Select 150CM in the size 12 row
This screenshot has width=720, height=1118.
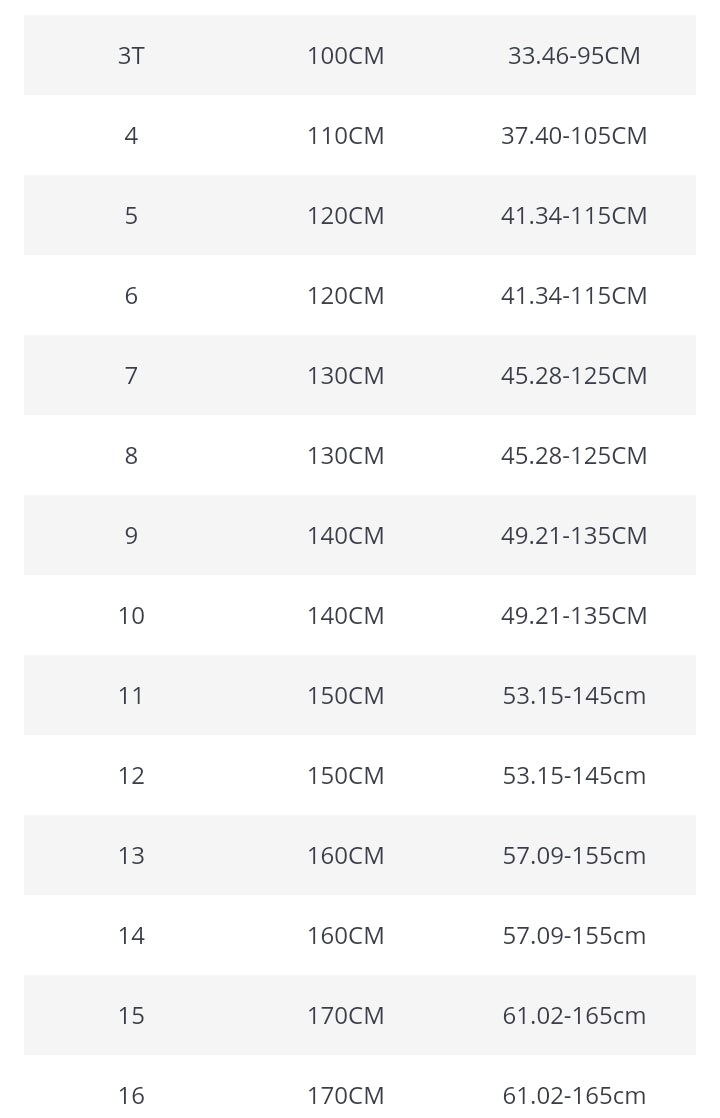pyautogui.click(x=345, y=776)
